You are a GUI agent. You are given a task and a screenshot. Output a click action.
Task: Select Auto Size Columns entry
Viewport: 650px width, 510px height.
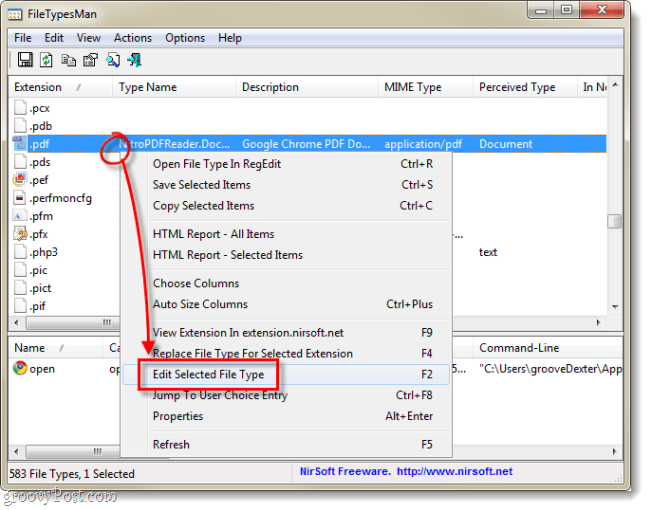tap(286, 304)
